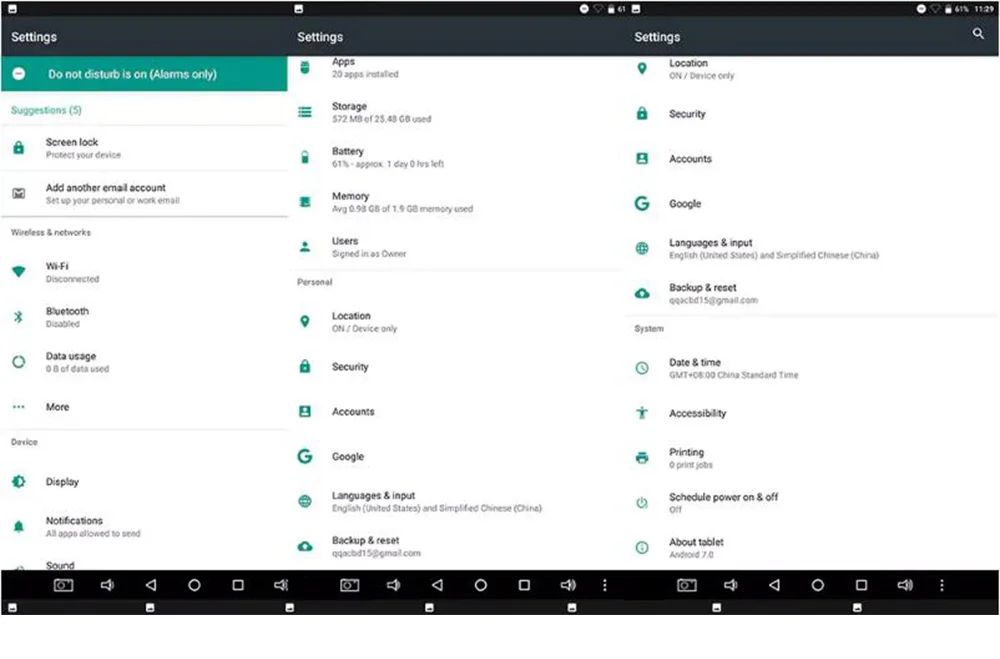Tap the back triangle in the middle screen's navigation bar
1000x659 pixels.
437,585
